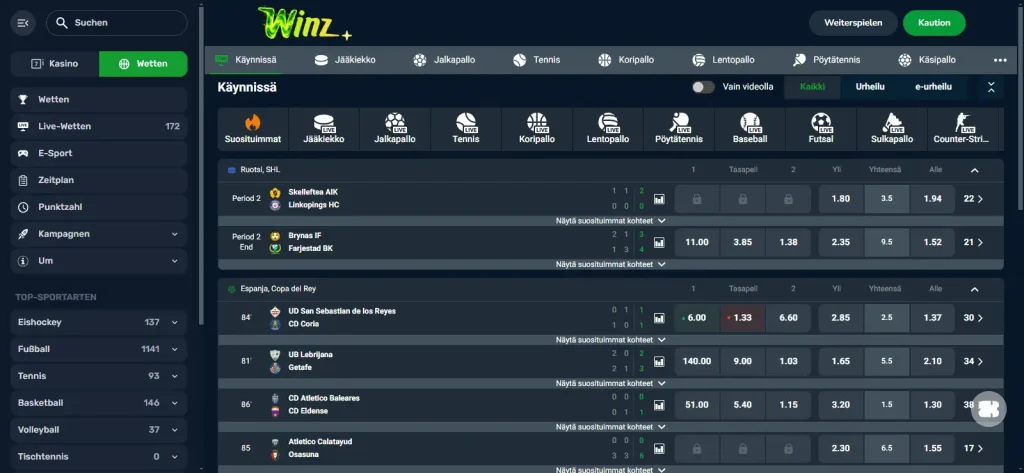Open statistics icon for Atletico Calatayud match
This screenshot has width=1024, height=473.
point(659,448)
